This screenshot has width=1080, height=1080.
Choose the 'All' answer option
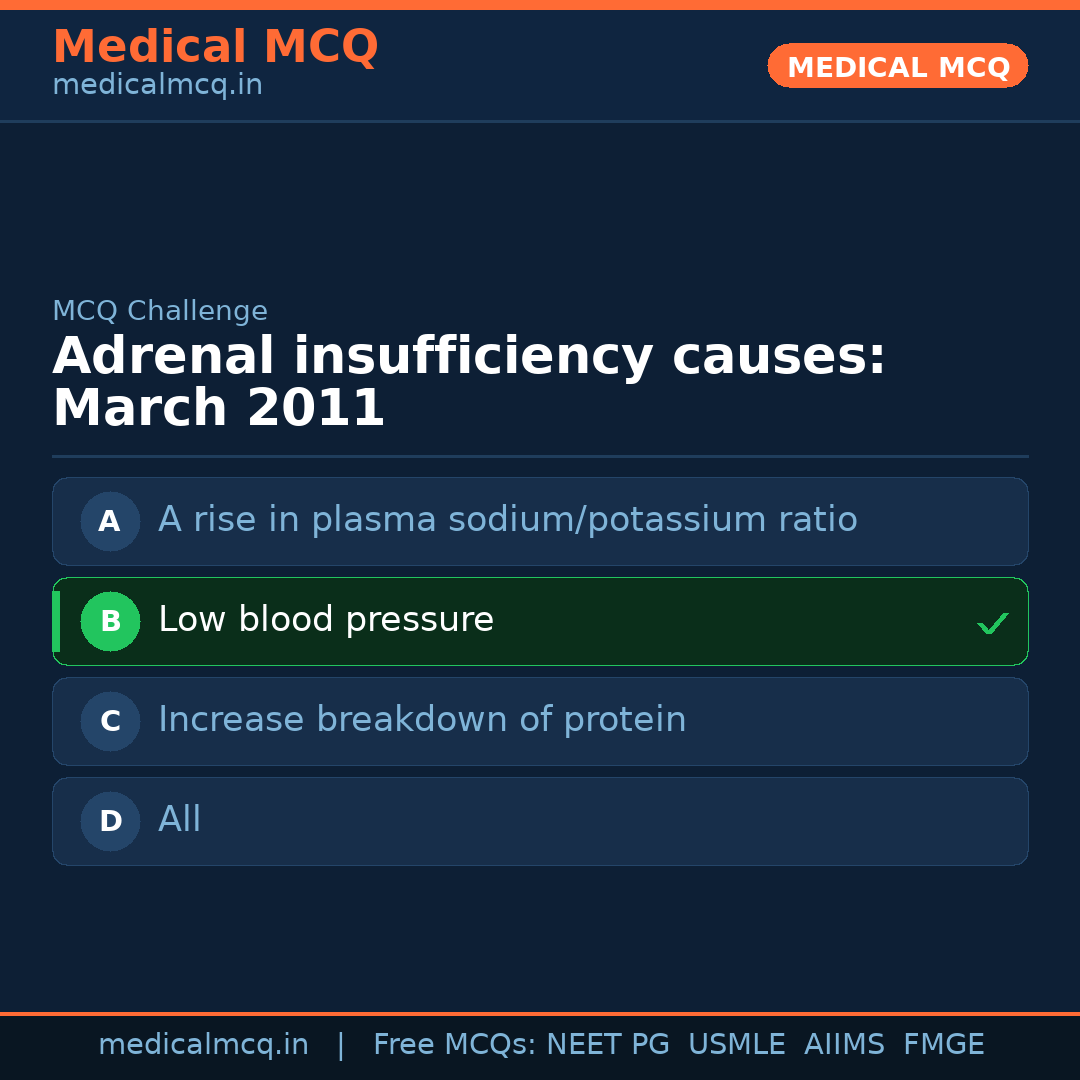(x=180, y=820)
